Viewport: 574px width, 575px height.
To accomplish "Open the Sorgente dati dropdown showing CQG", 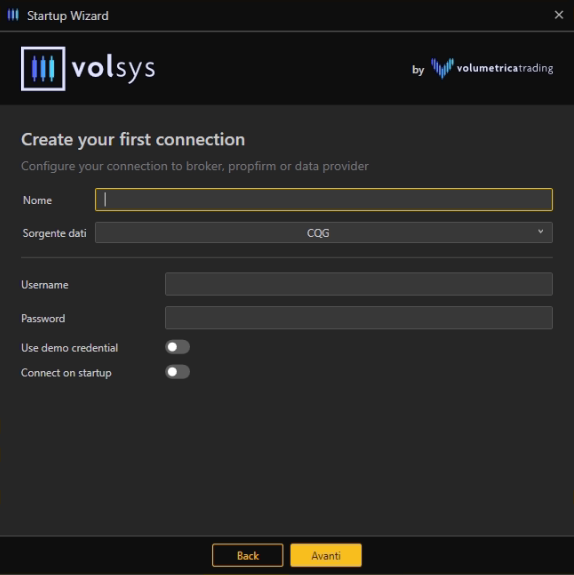I will pyautogui.click(x=323, y=232).
